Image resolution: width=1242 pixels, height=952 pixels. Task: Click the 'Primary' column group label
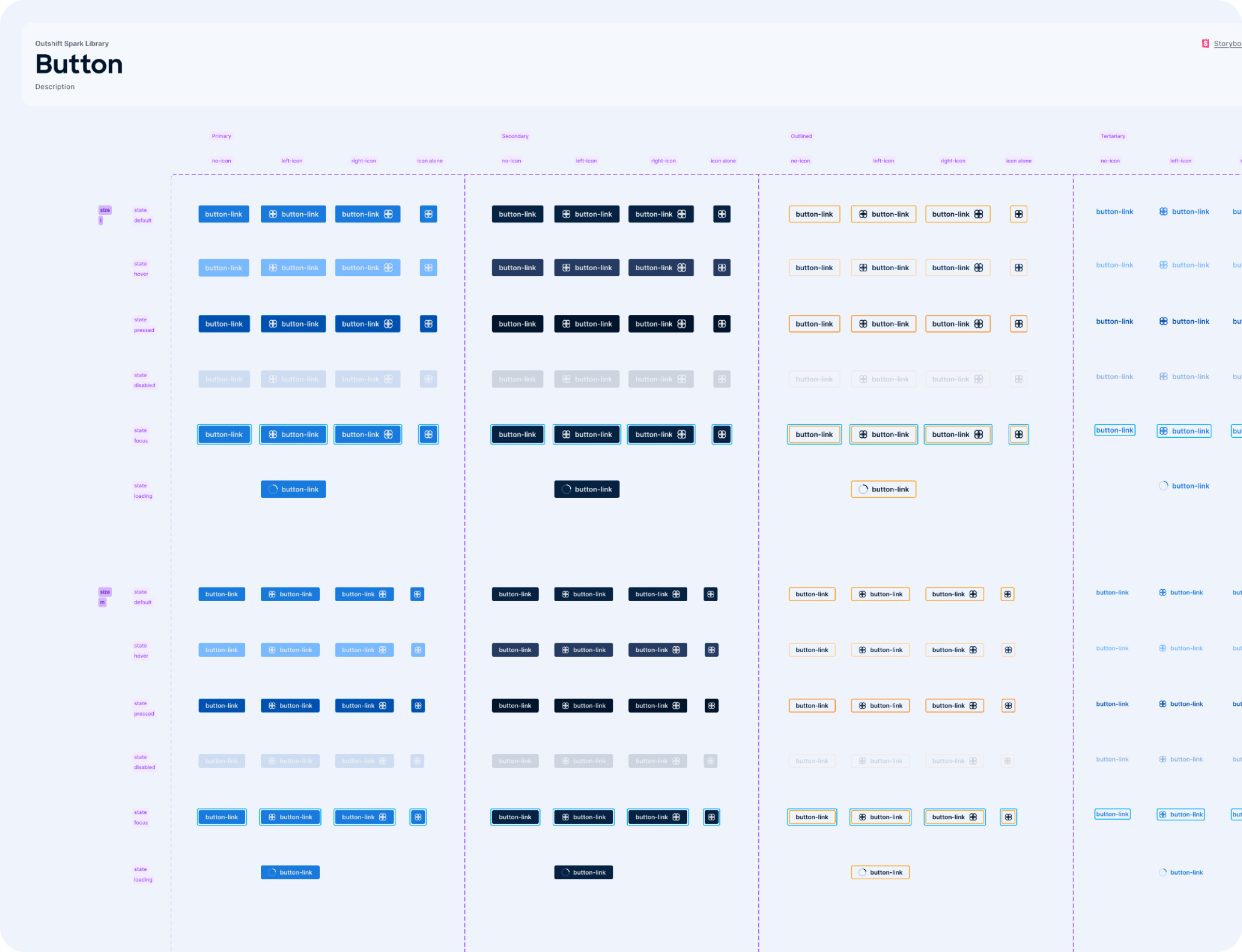221,136
